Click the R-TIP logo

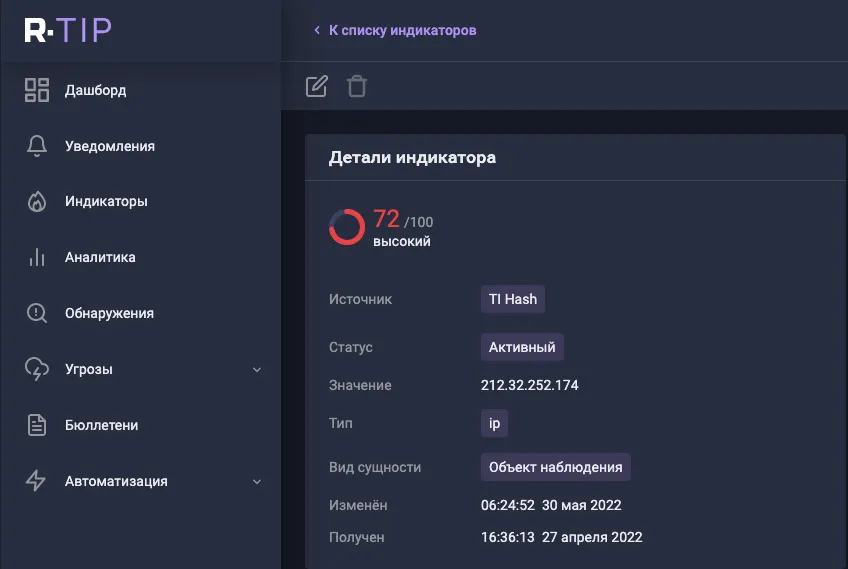coord(68,30)
